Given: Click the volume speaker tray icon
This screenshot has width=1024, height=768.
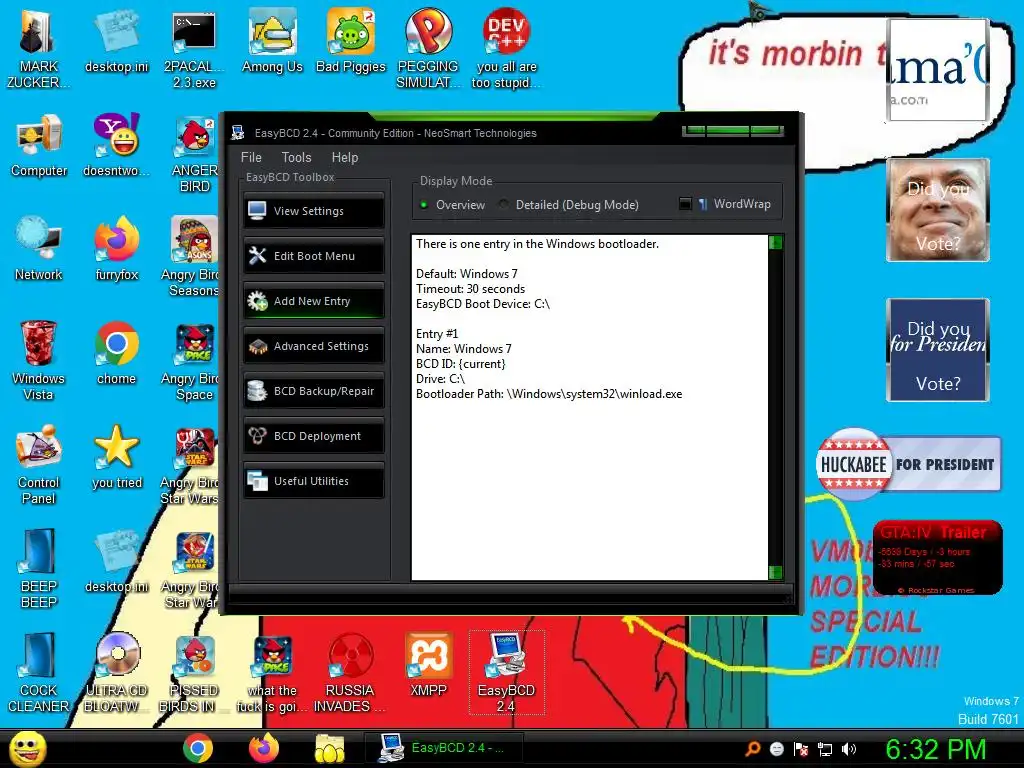Looking at the screenshot, I should pos(849,749).
